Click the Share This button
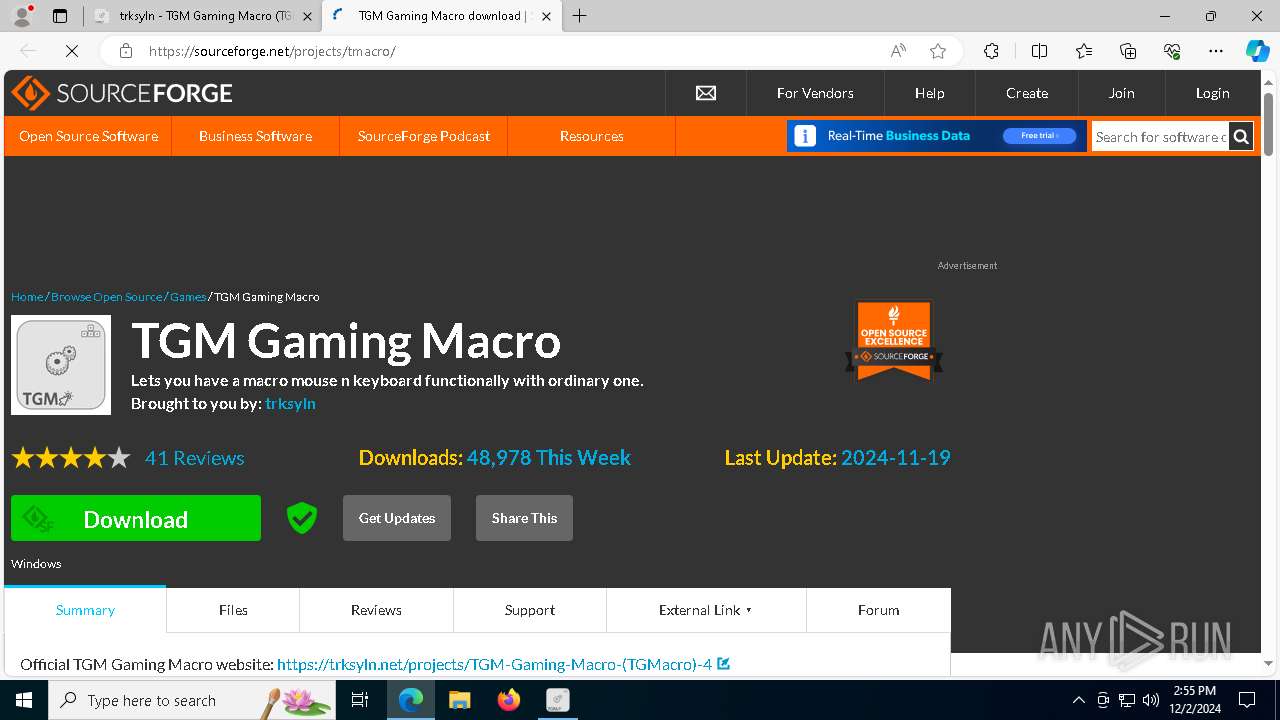The image size is (1280, 720). coord(524,518)
